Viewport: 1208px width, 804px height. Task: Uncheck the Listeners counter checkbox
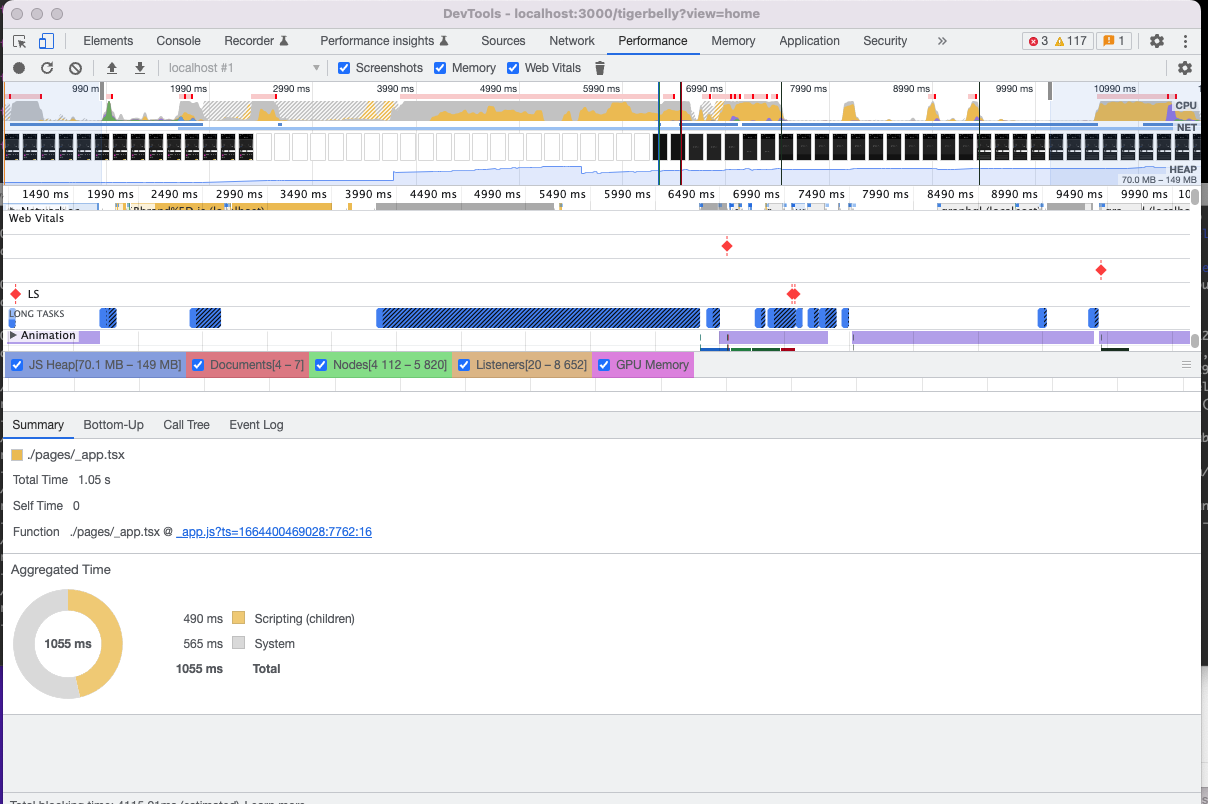[463, 365]
